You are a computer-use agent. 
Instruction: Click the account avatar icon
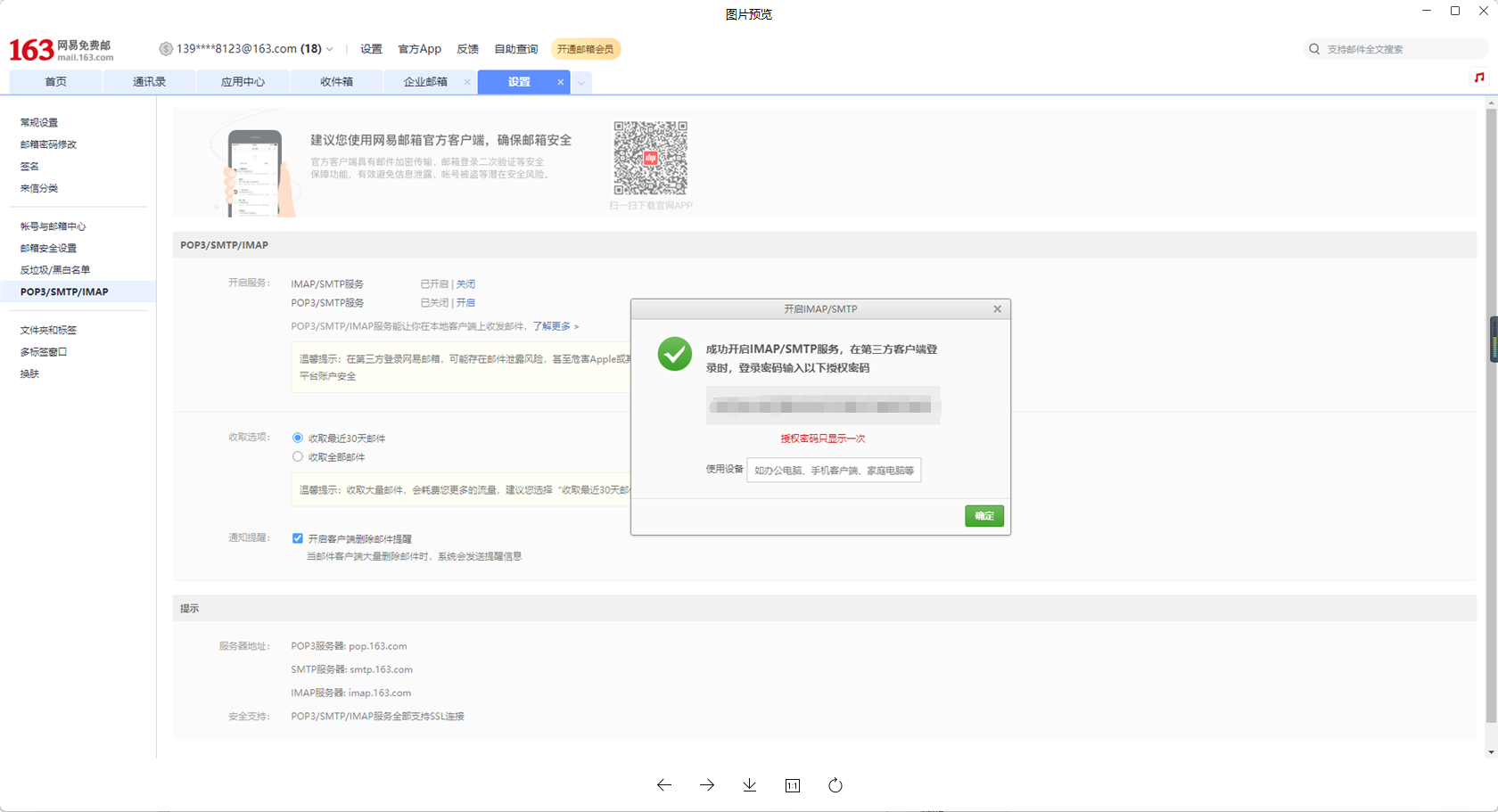pyautogui.click(x=166, y=49)
